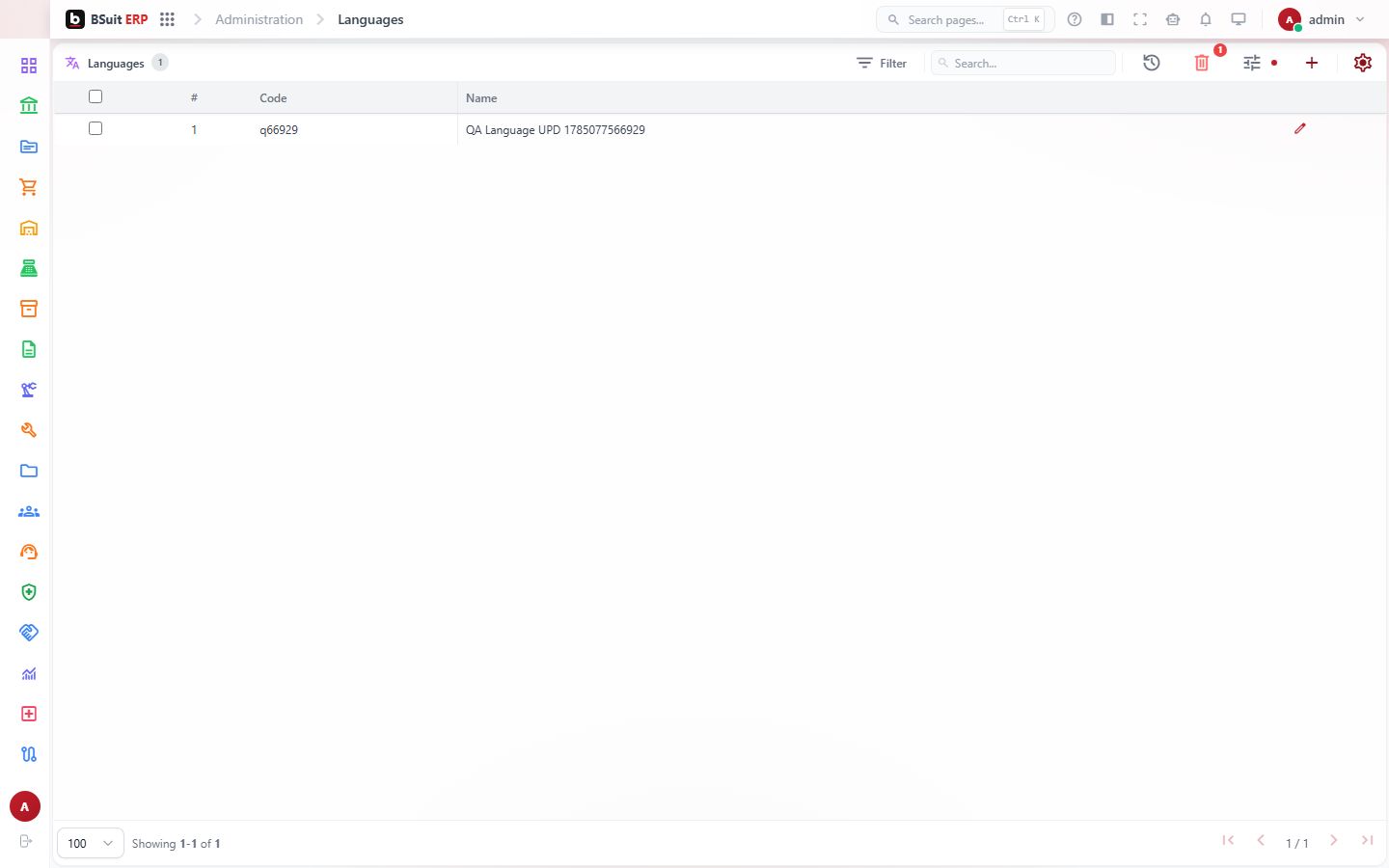Open the shopping cart module in sidebar
Image resolution: width=1389 pixels, height=868 pixels.
(x=29, y=187)
